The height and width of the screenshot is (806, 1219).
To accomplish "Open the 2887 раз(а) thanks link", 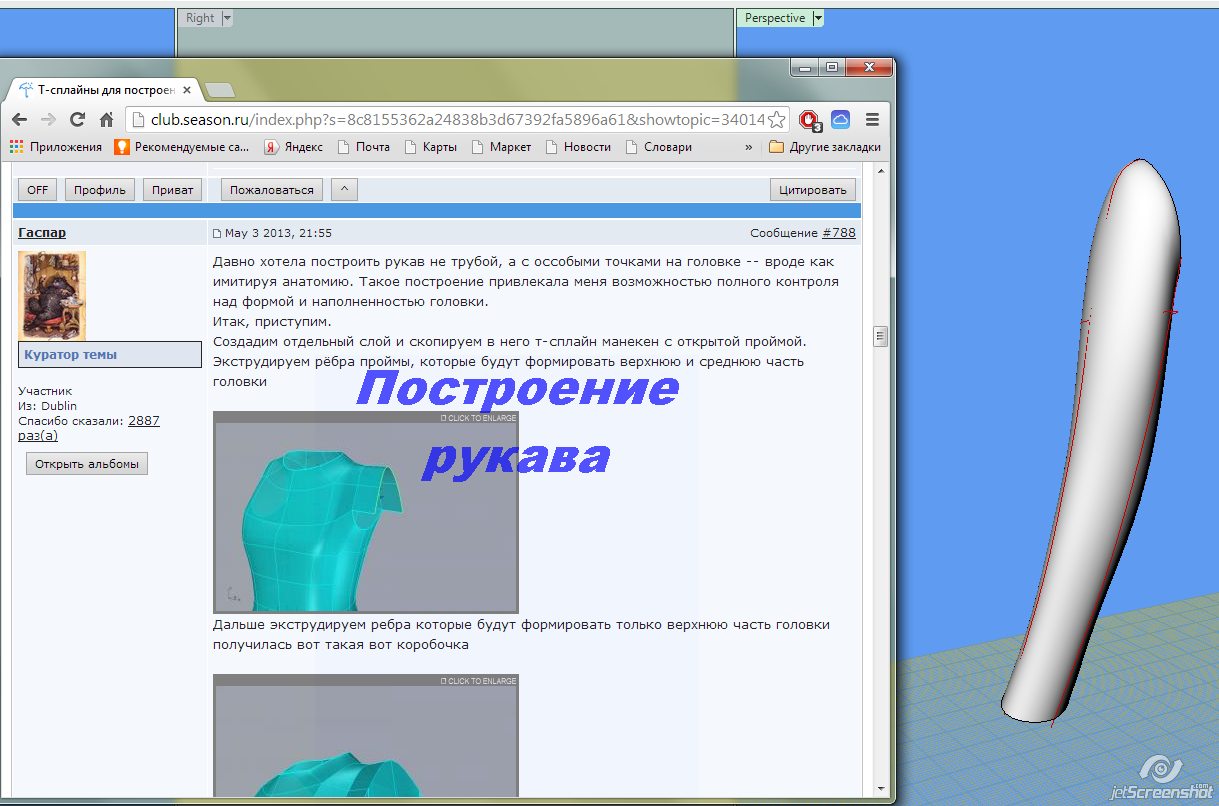I will (143, 421).
